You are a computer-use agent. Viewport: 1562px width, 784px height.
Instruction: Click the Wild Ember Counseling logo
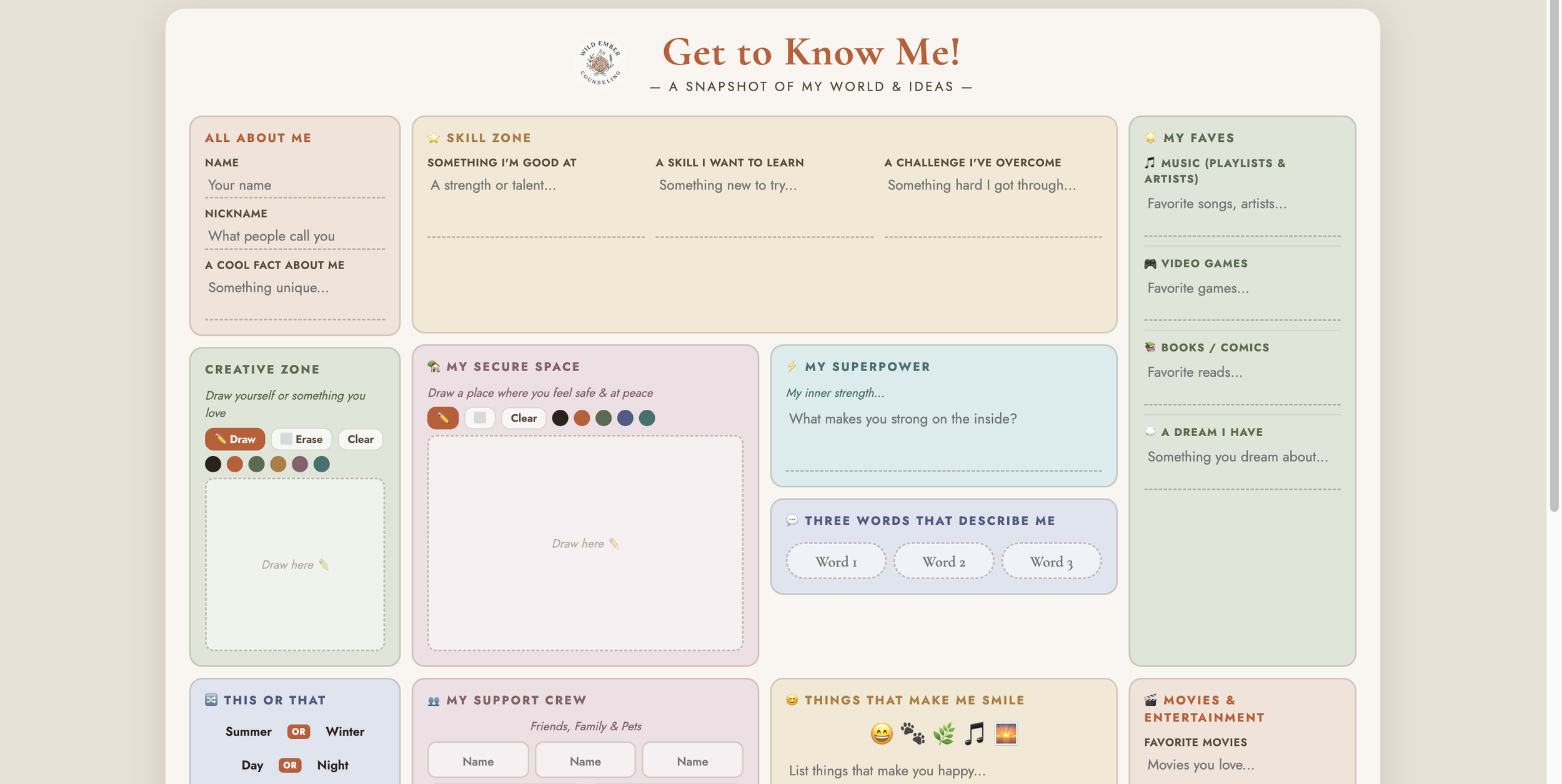coord(599,62)
